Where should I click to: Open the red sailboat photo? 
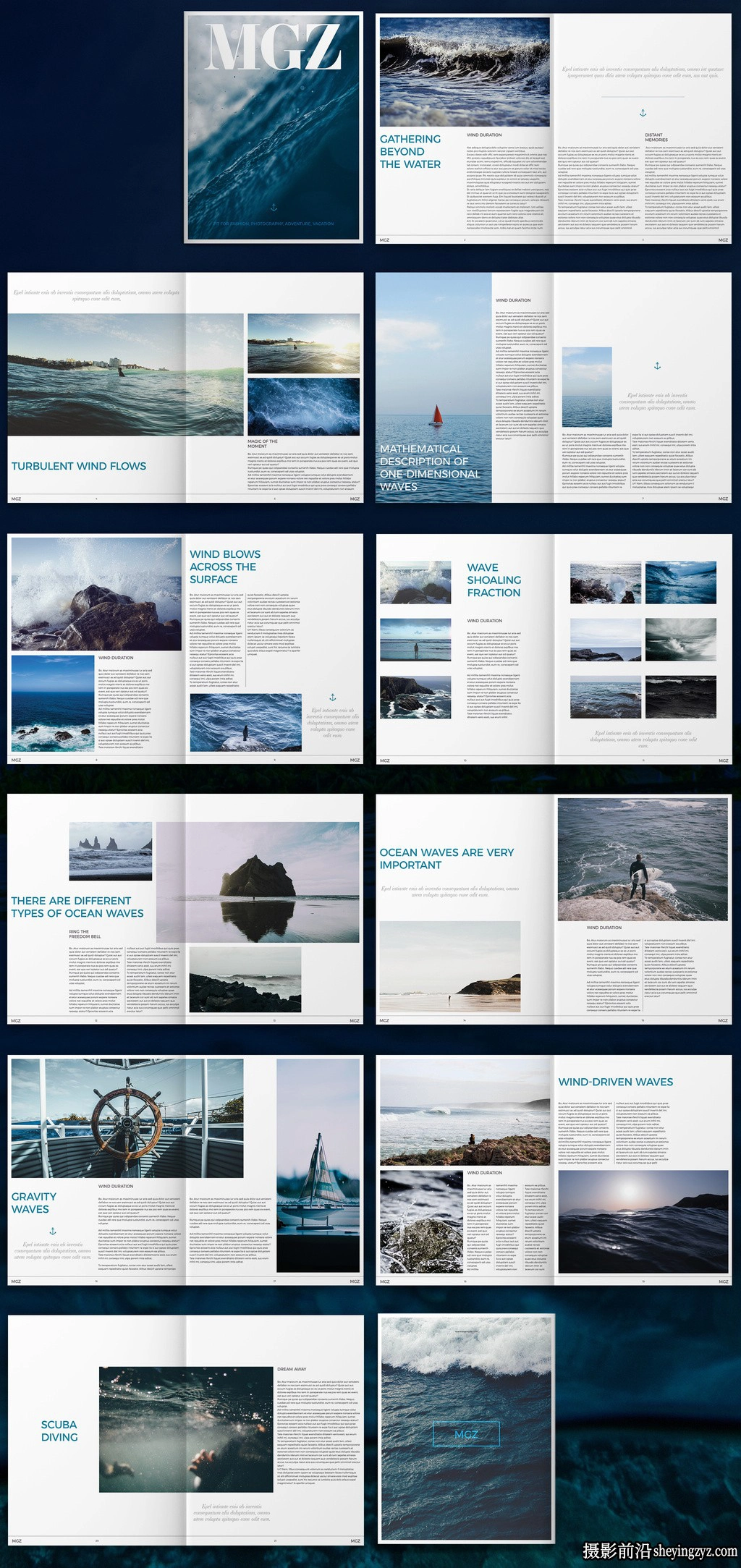(433, 387)
